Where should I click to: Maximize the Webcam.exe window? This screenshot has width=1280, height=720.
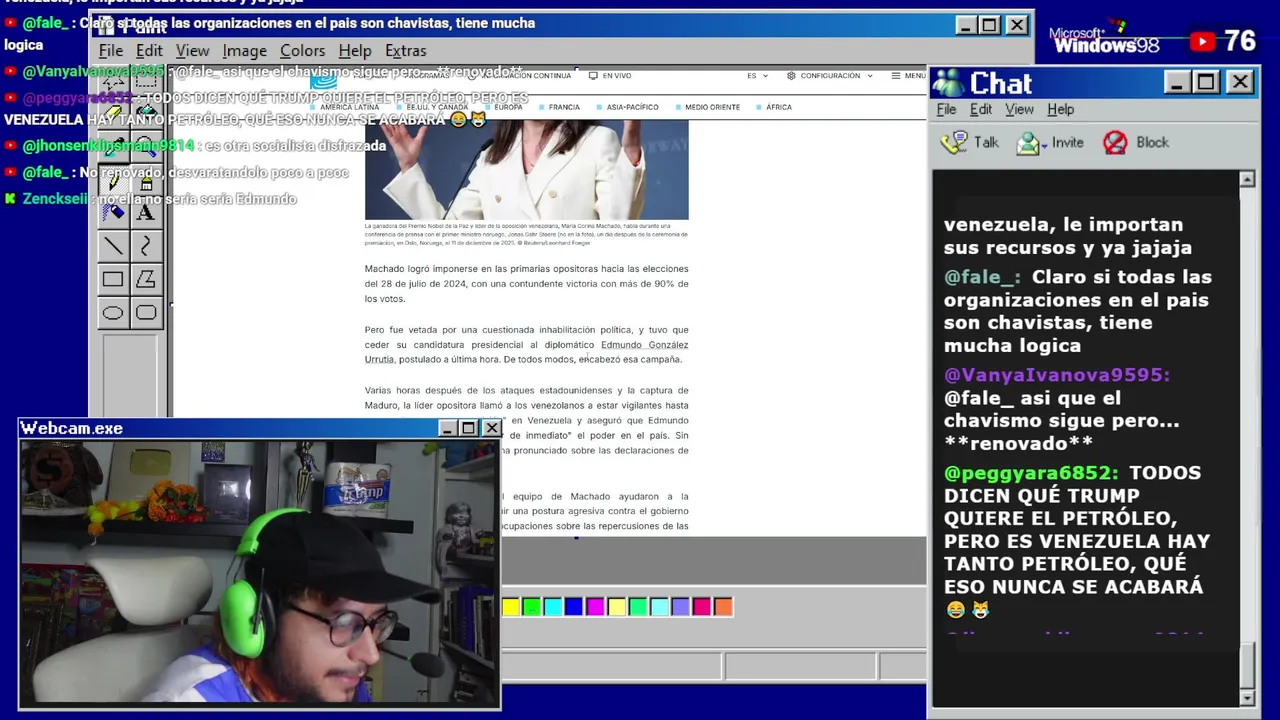pos(468,428)
